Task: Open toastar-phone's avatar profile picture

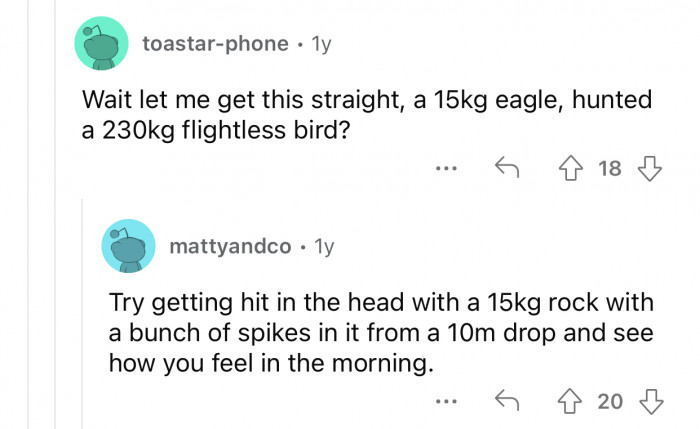Action: pos(102,44)
